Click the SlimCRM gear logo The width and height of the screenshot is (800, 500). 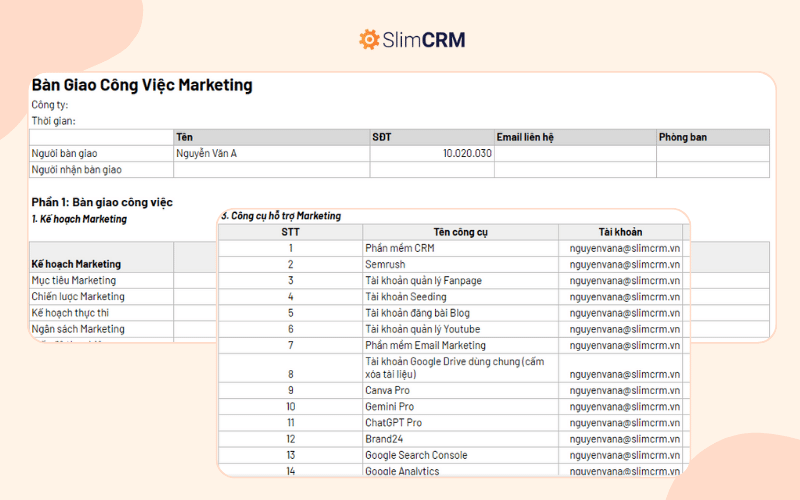coord(369,39)
